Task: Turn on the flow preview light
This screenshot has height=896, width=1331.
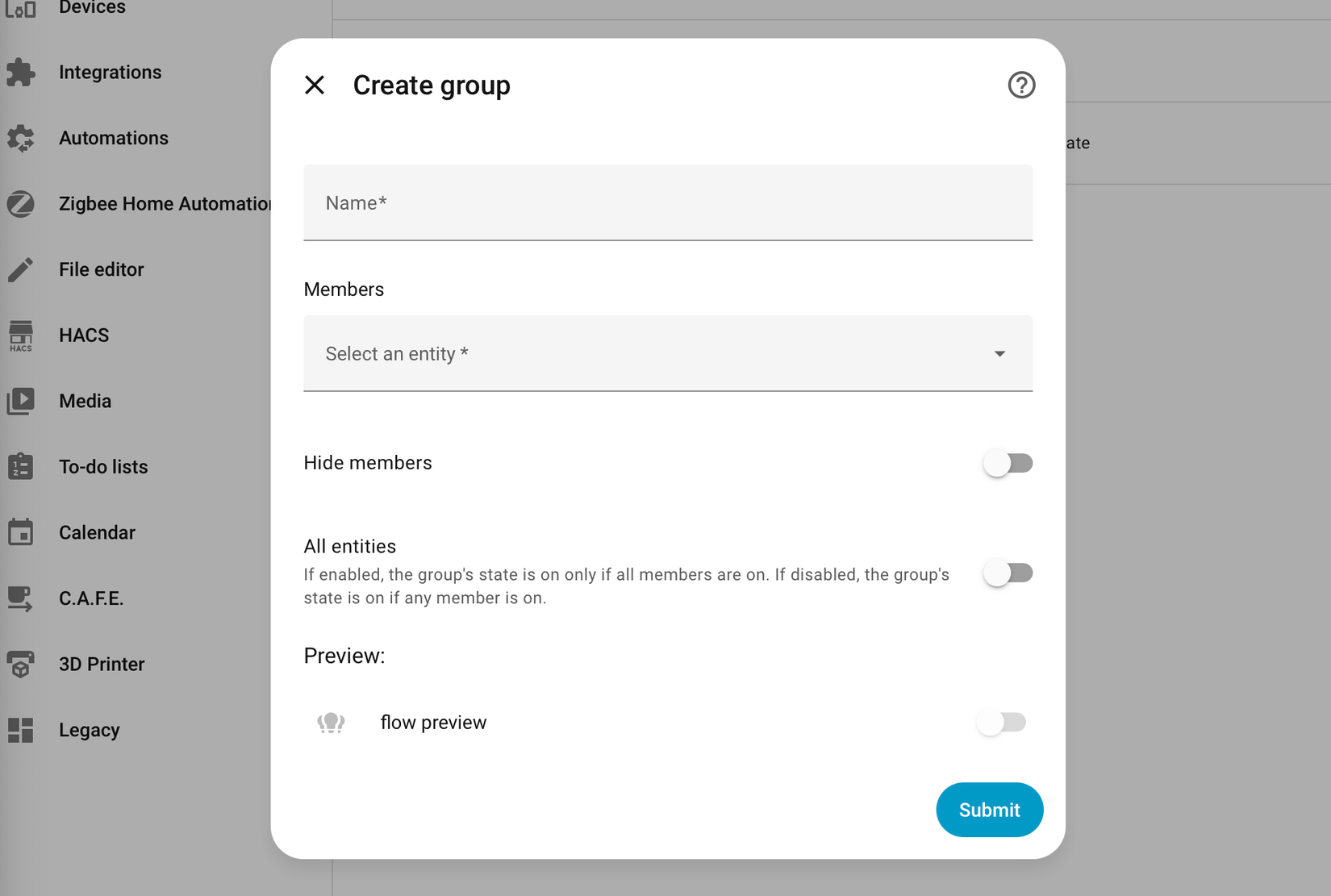Action: [x=1001, y=722]
